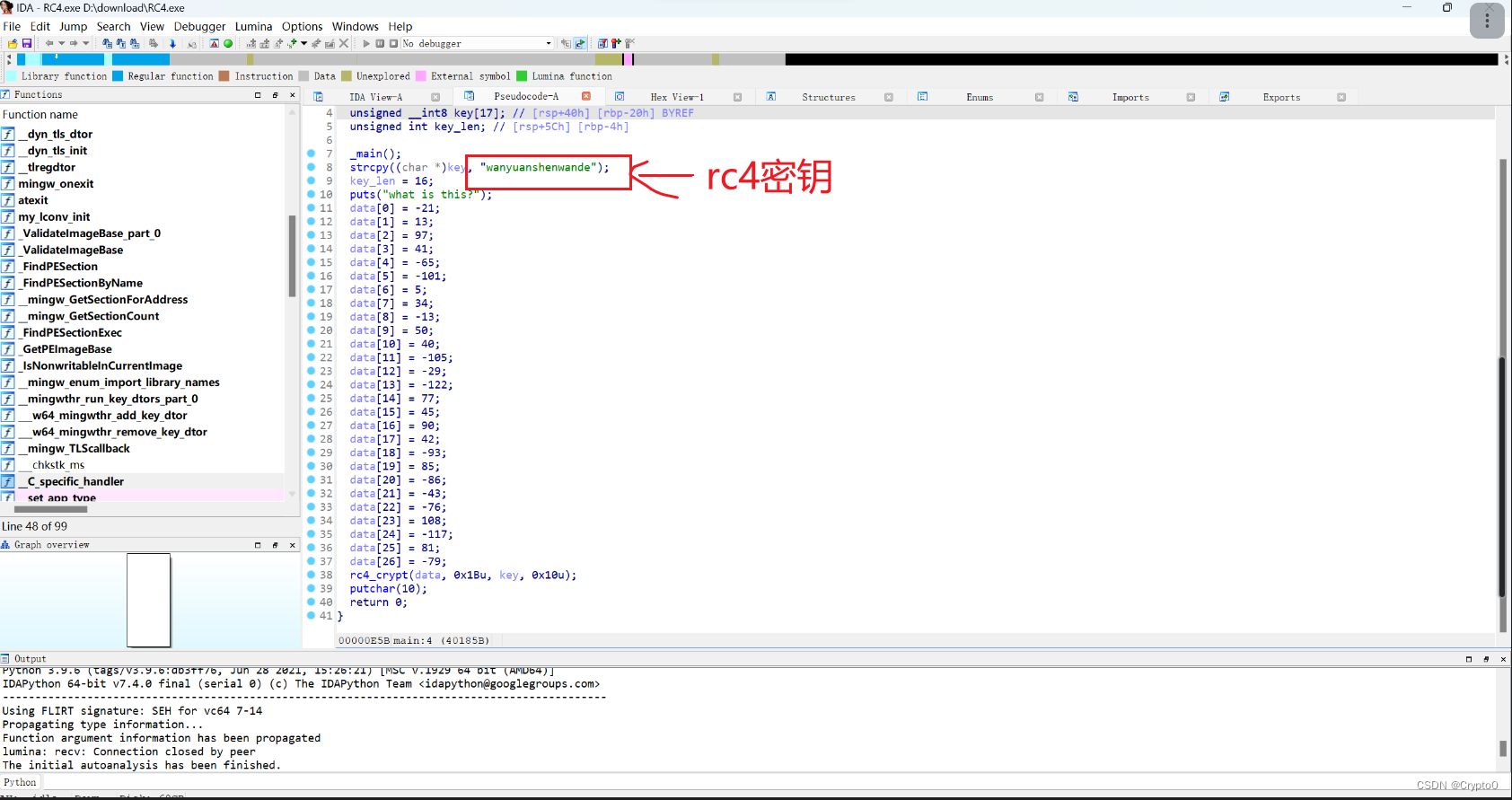Pause the process with the pause icon

(x=380, y=43)
